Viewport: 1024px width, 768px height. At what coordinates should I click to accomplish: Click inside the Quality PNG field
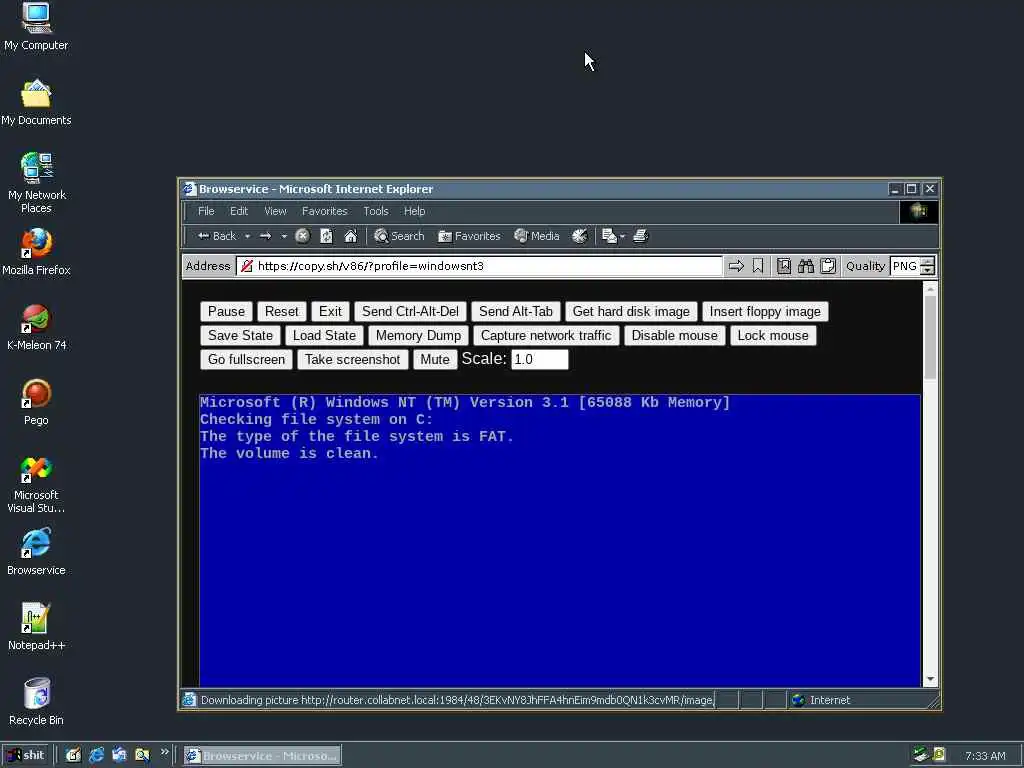coord(904,266)
